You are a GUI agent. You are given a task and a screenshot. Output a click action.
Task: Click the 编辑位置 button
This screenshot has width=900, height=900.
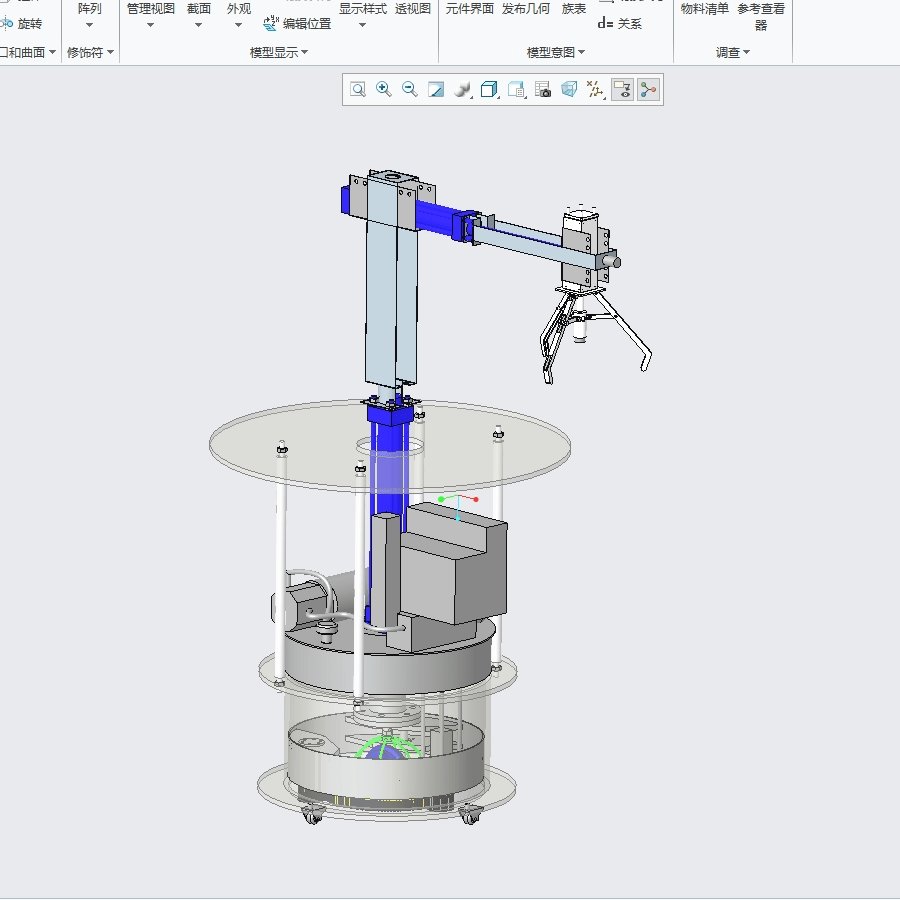click(x=297, y=24)
